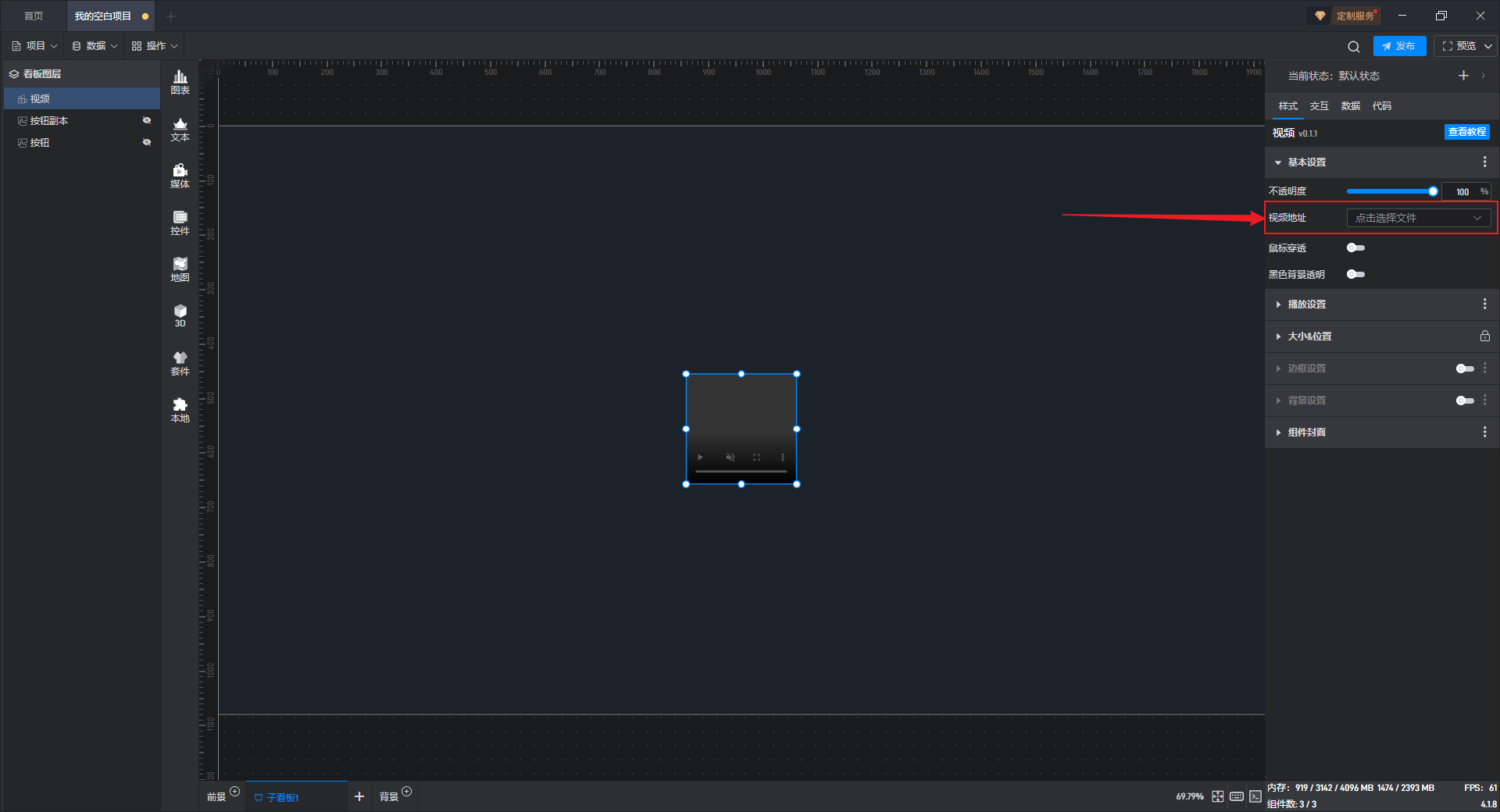Click the search magnifier icon
This screenshot has height=812, width=1500.
point(1354,46)
